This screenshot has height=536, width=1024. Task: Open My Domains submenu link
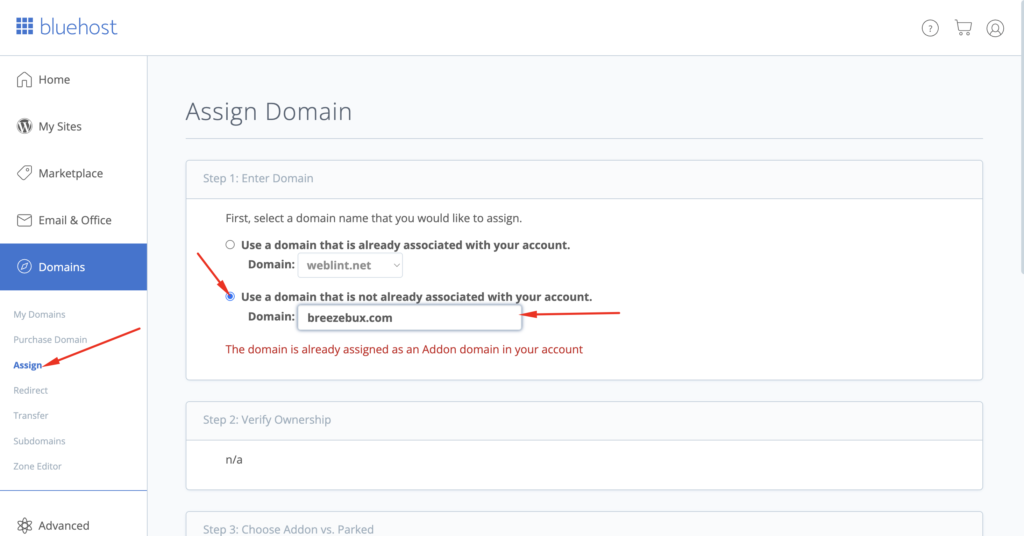(39, 315)
